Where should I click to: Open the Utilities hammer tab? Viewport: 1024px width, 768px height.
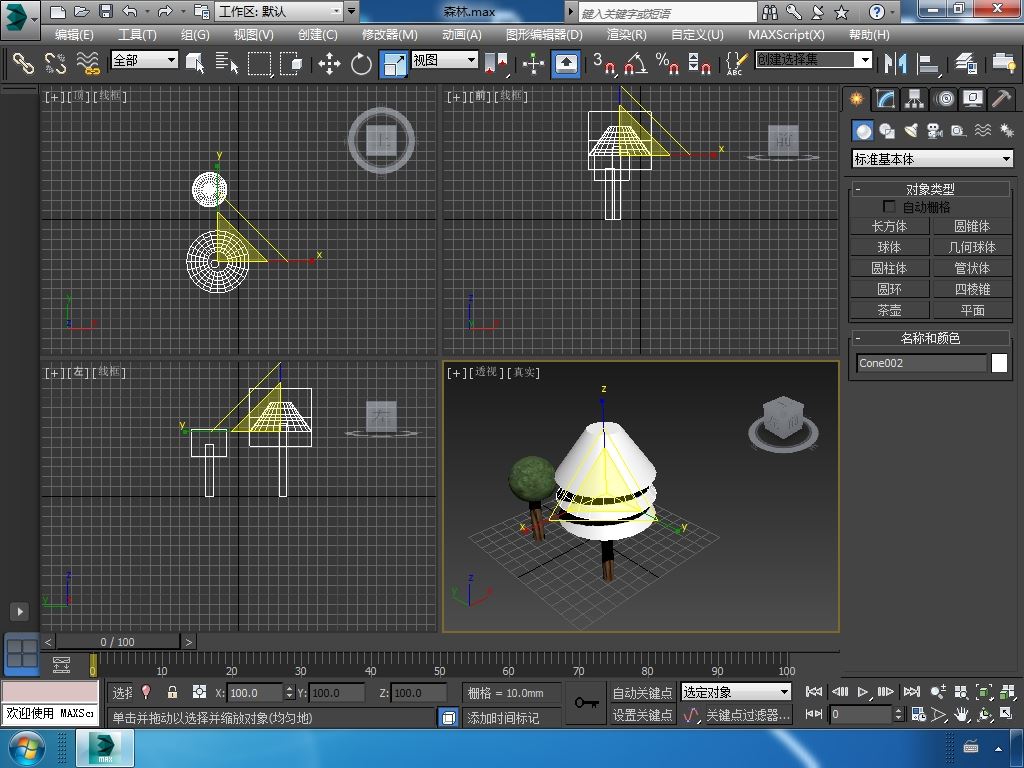(x=1001, y=99)
